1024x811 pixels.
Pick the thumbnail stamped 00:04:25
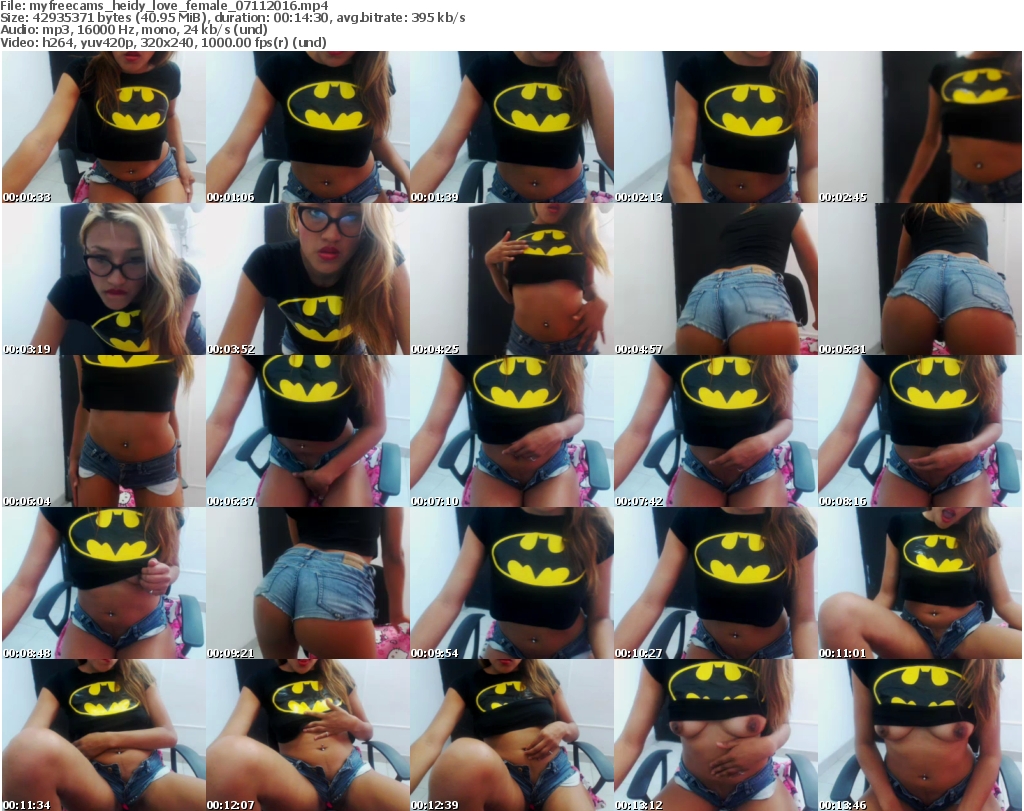pyautogui.click(x=511, y=279)
